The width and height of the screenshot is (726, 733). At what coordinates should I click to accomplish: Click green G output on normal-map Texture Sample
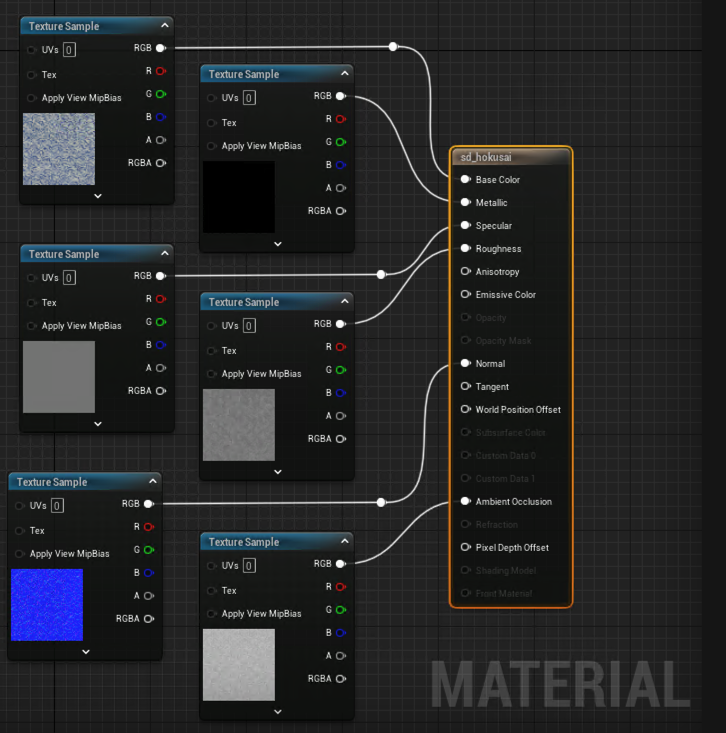149,550
